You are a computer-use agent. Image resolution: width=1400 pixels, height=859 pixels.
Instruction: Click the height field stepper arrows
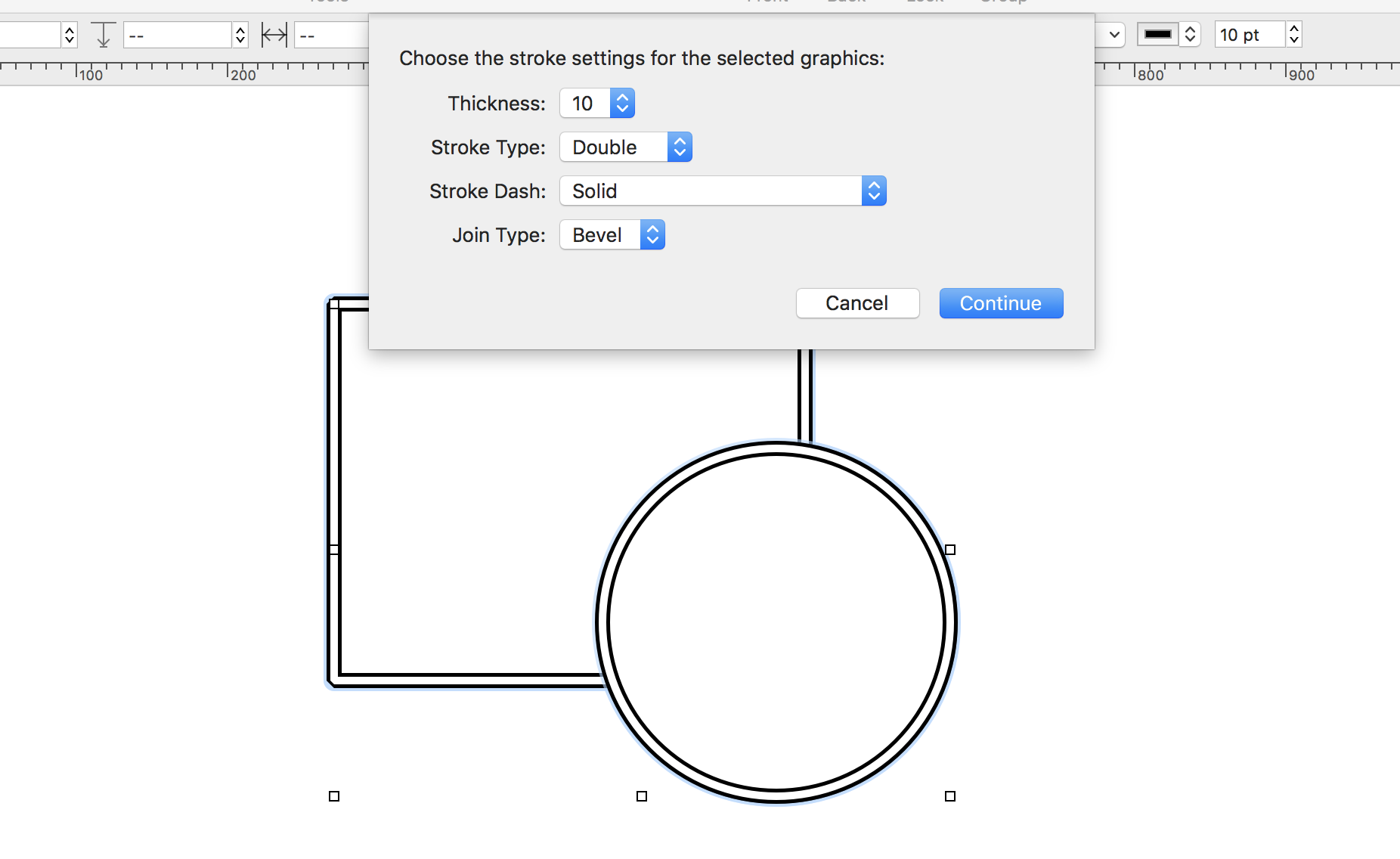[240, 35]
